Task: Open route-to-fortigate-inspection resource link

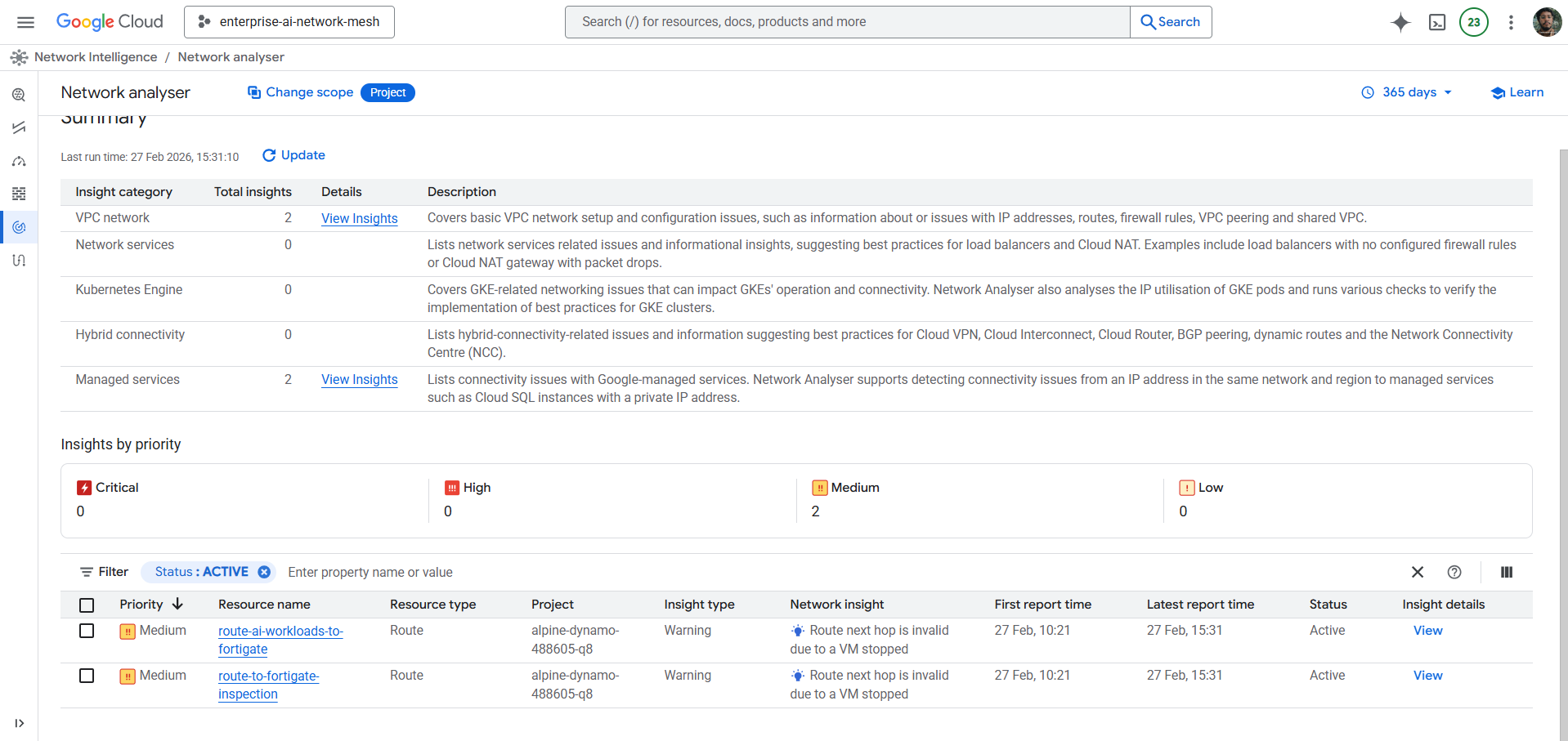Action: click(x=268, y=685)
